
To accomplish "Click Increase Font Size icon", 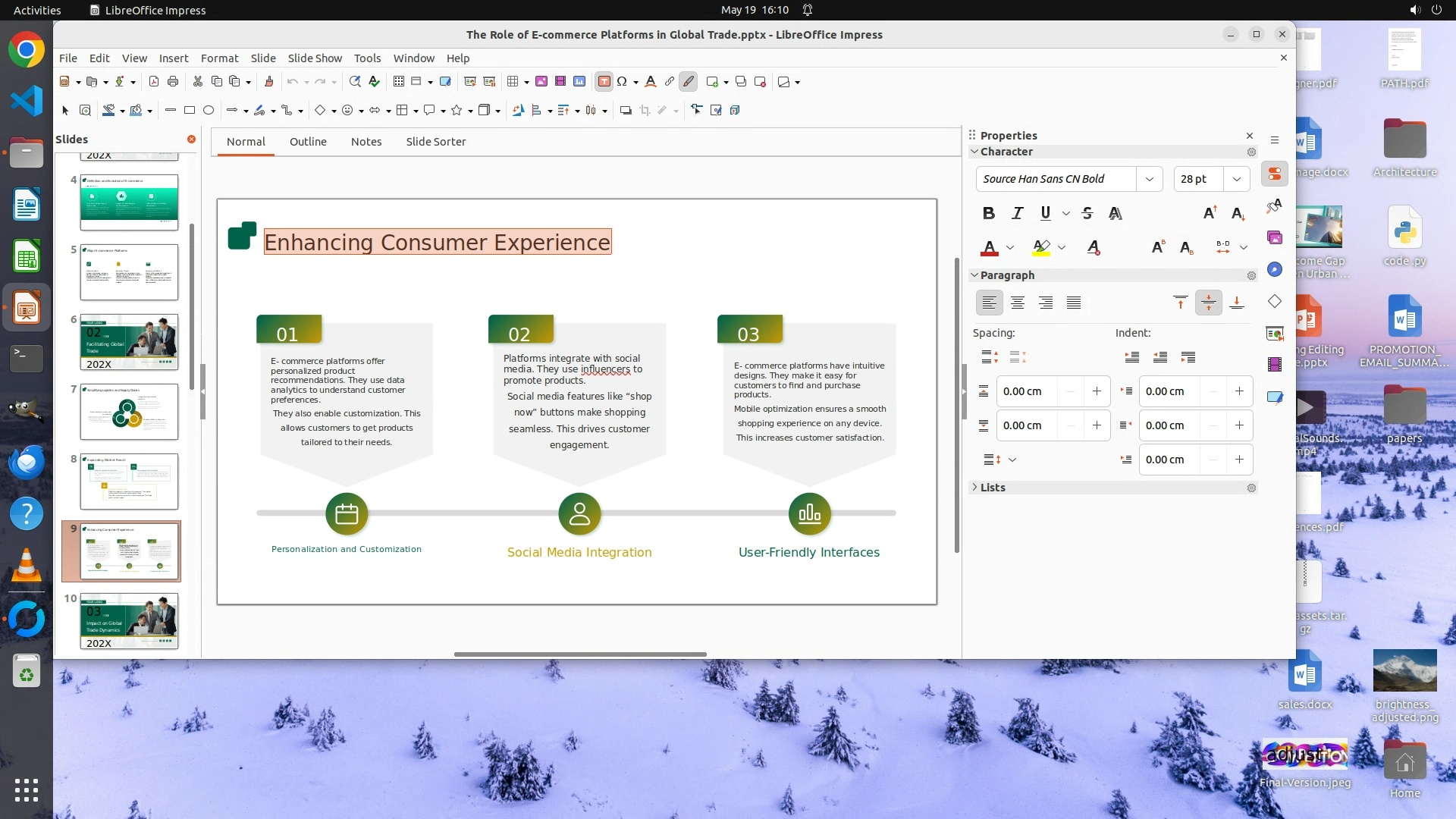I will 1210,213.
